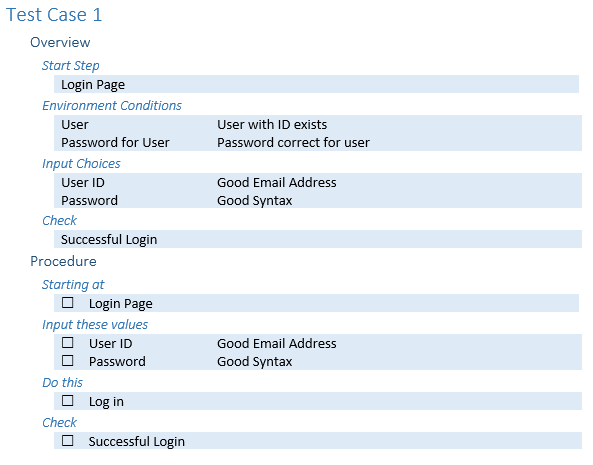Select the Overview section heading
593x465 pixels.
(60, 42)
